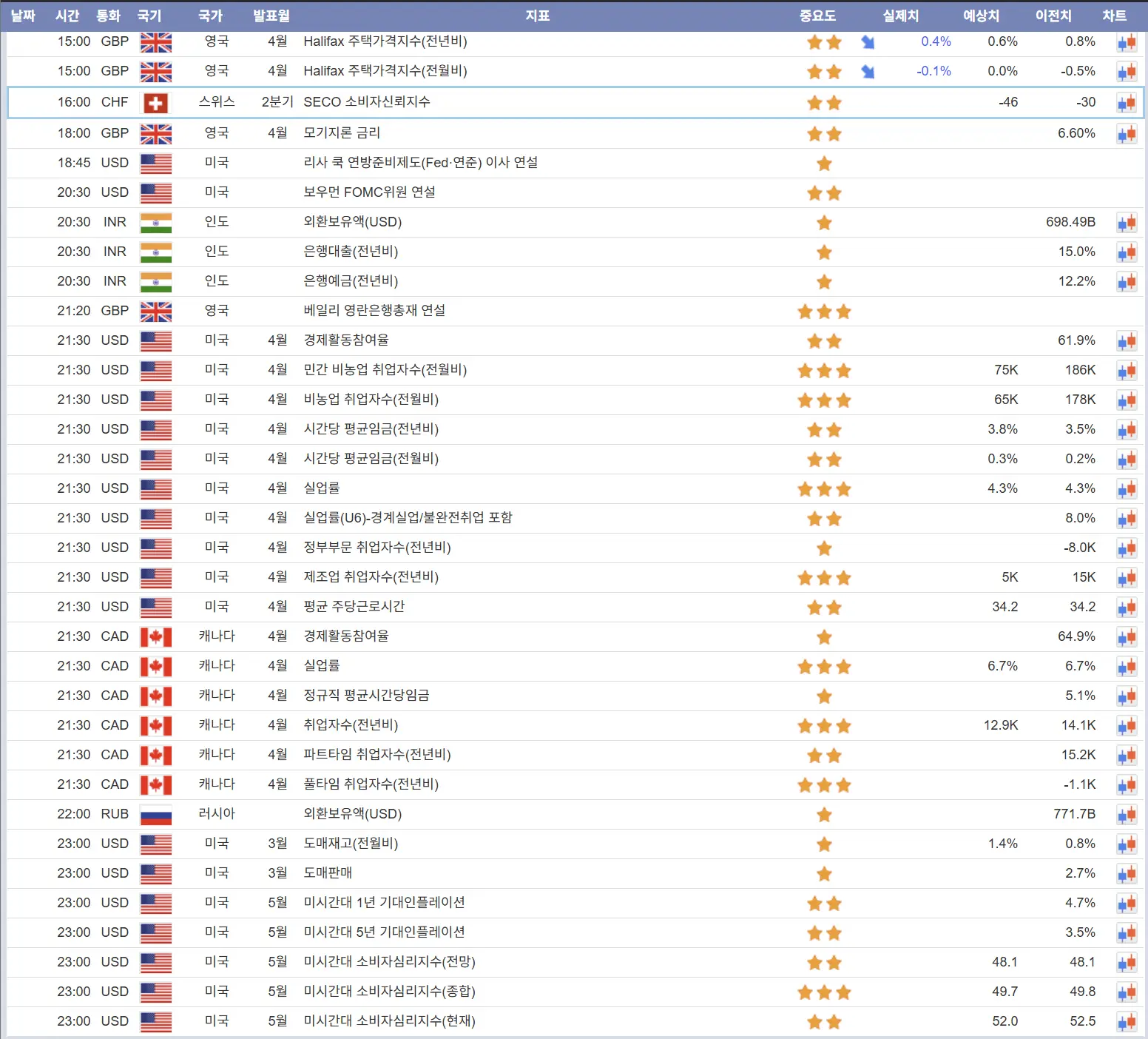1148x1039 pixels.
Task: Click the India flag on 은행대출 row
Action: click(155, 252)
